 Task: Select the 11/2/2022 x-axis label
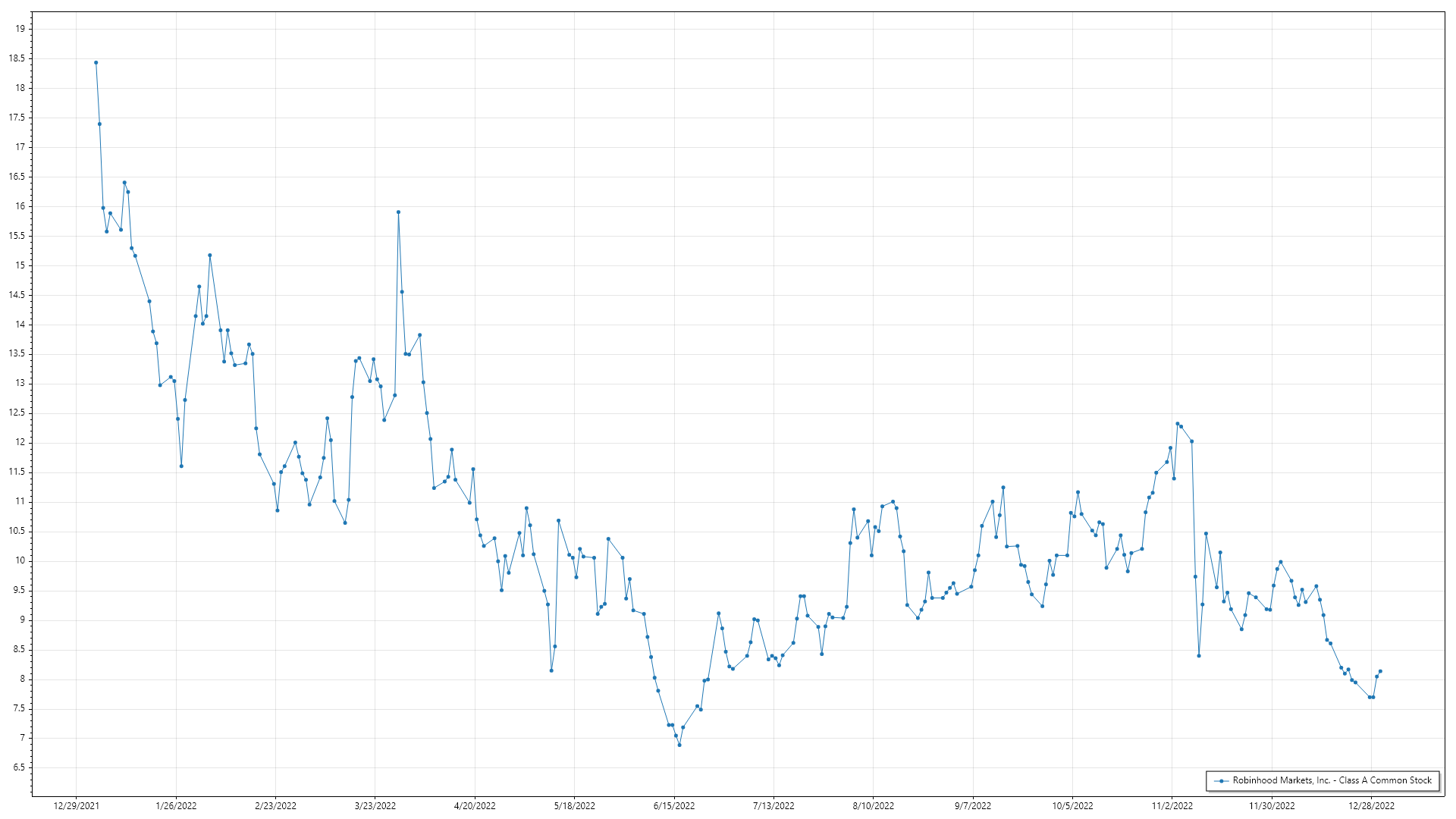point(1172,806)
